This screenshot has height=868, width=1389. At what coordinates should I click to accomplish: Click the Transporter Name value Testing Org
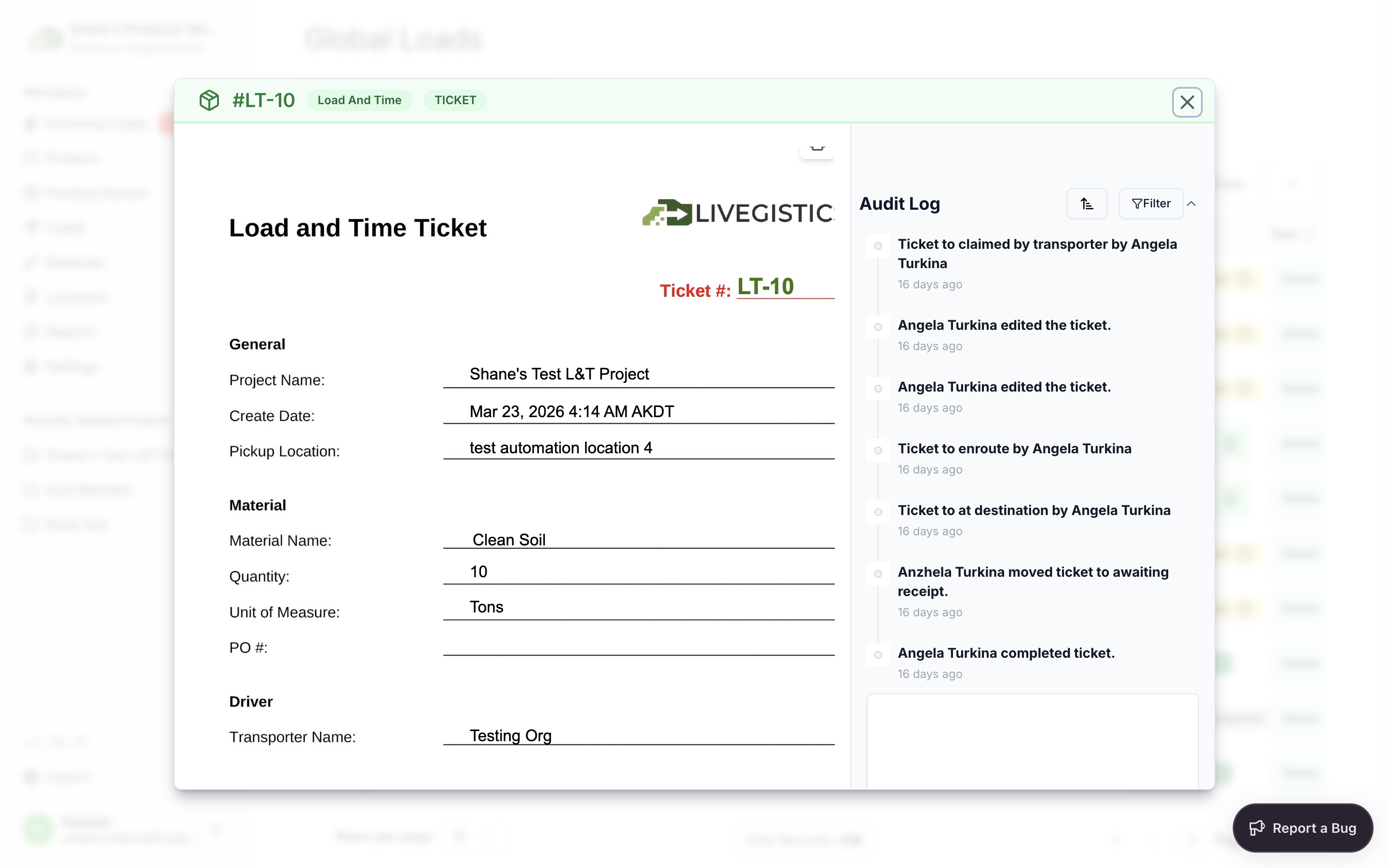510,735
